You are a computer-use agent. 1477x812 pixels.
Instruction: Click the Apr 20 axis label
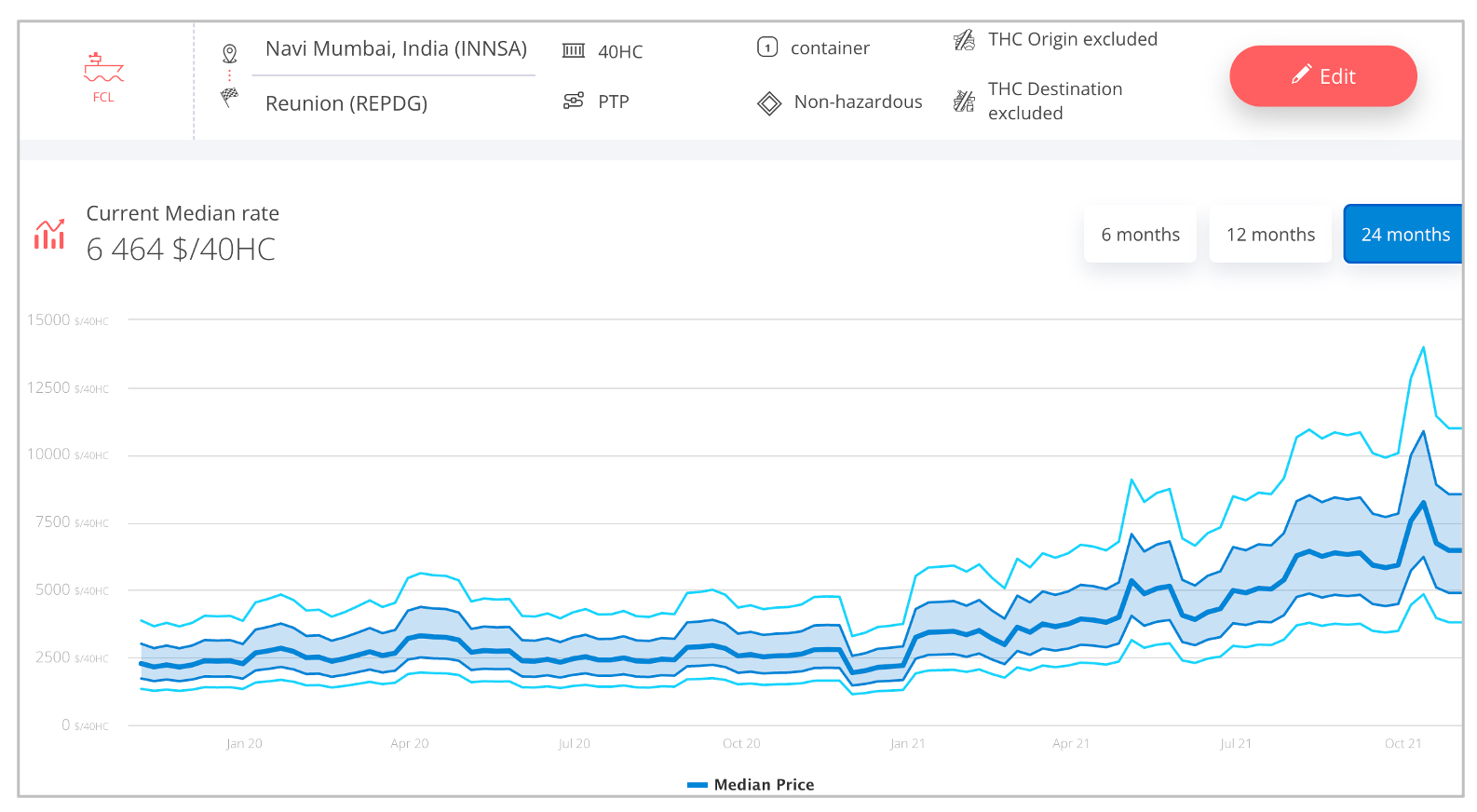(x=410, y=743)
